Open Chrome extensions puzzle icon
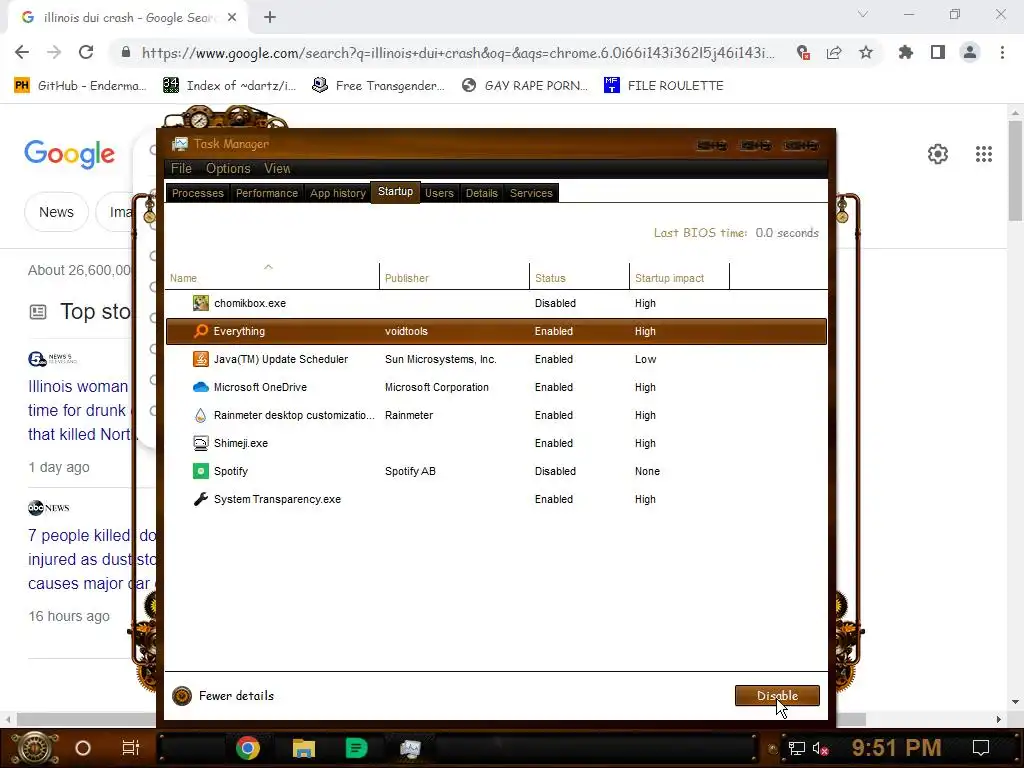 906,52
